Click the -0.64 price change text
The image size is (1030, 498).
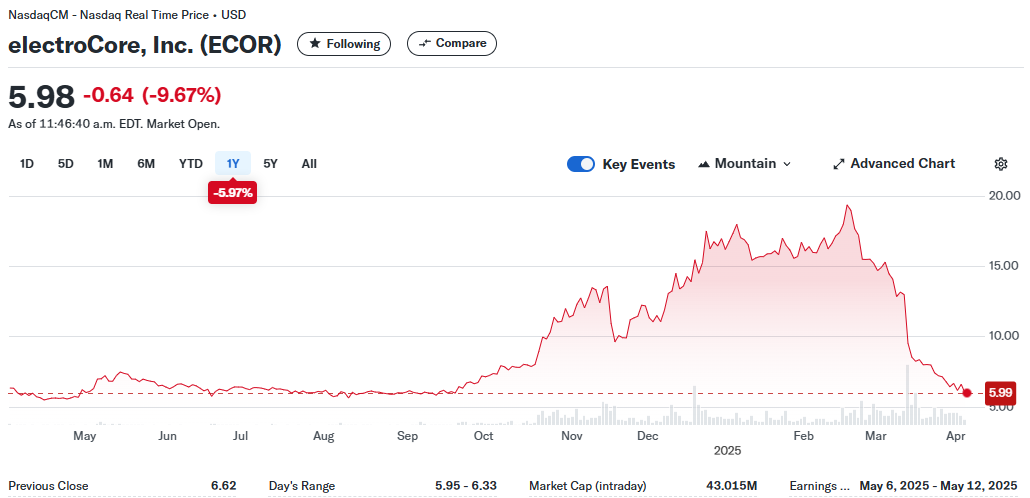pos(108,95)
